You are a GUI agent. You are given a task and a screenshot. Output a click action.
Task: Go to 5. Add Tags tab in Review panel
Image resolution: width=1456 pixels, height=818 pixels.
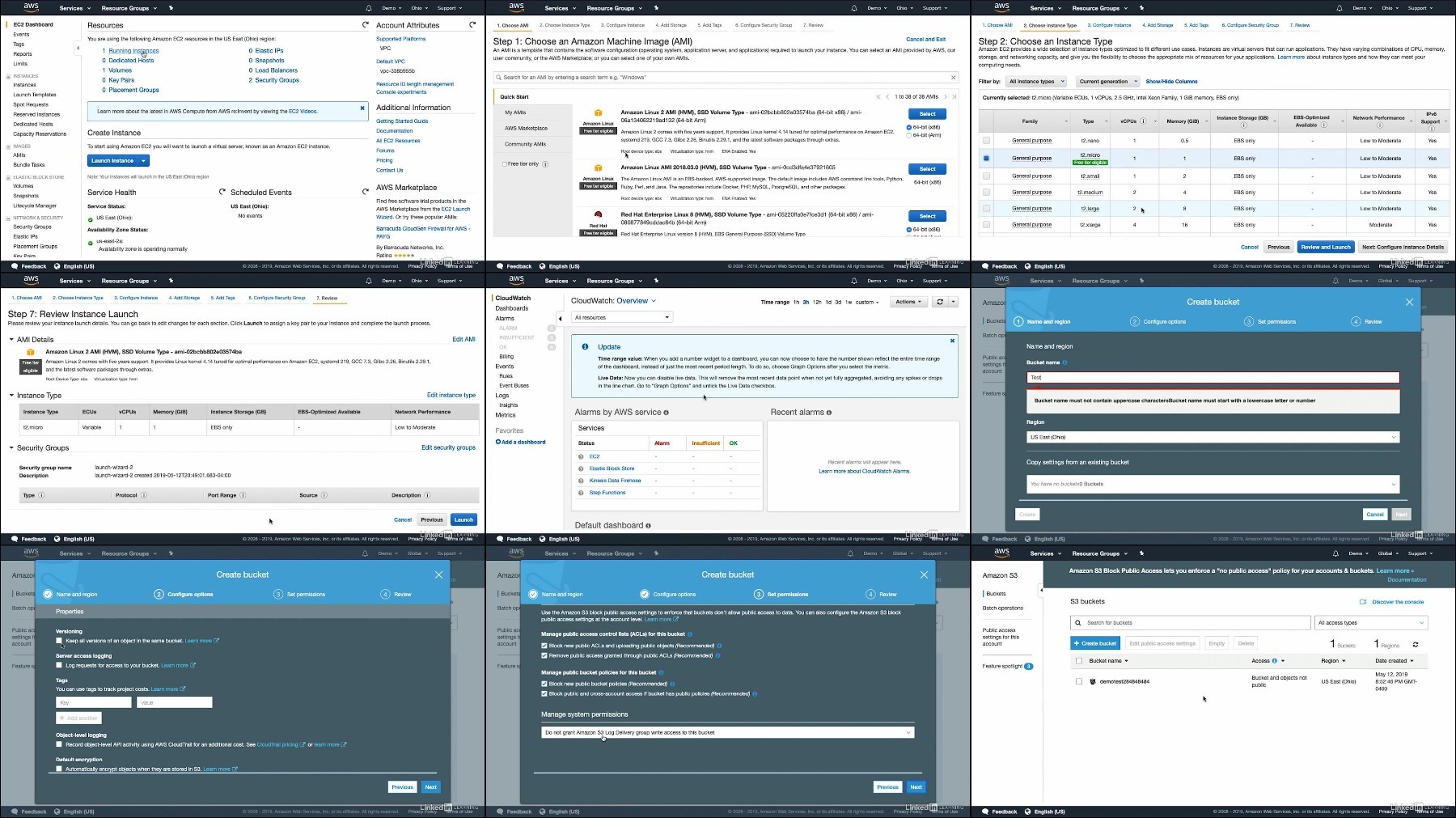click(224, 298)
